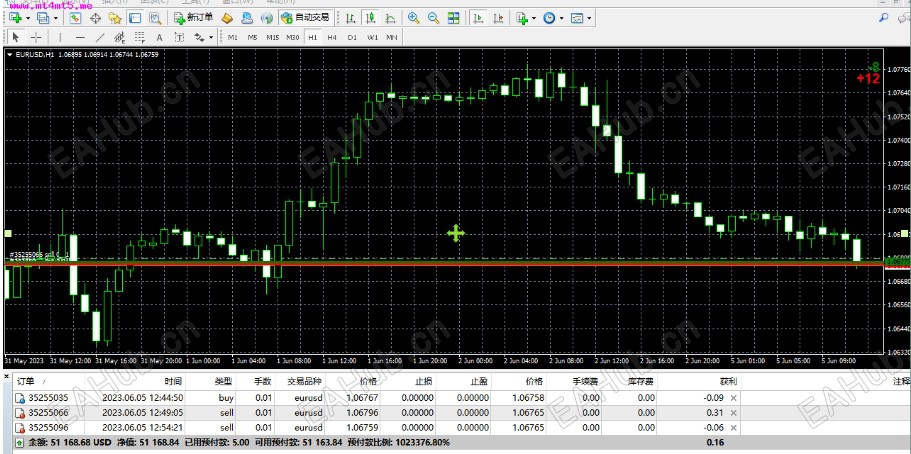This screenshot has height=454, width=911.
Task: Click the chart templates icon
Action: (577, 18)
